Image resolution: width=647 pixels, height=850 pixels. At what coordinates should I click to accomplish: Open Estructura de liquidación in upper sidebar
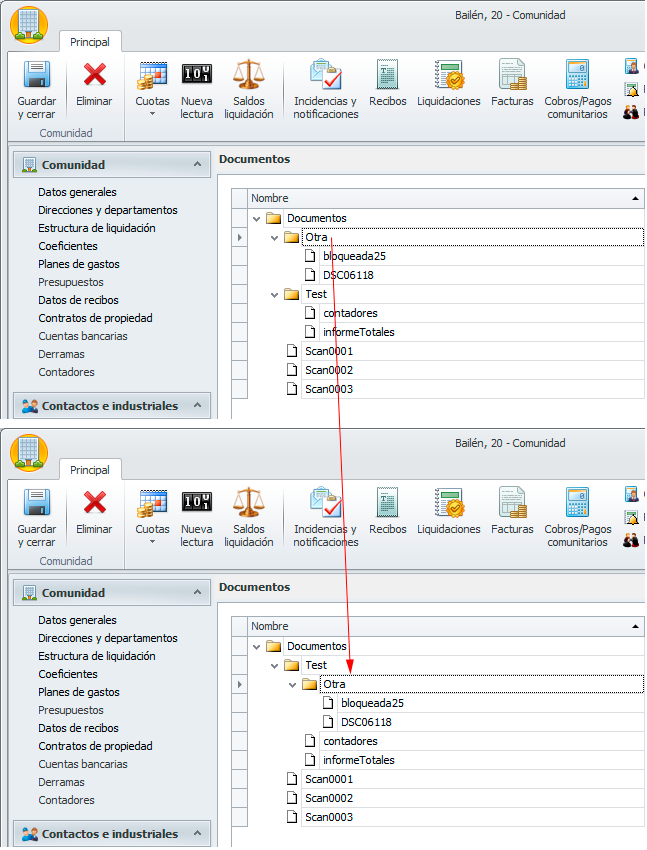[96, 228]
